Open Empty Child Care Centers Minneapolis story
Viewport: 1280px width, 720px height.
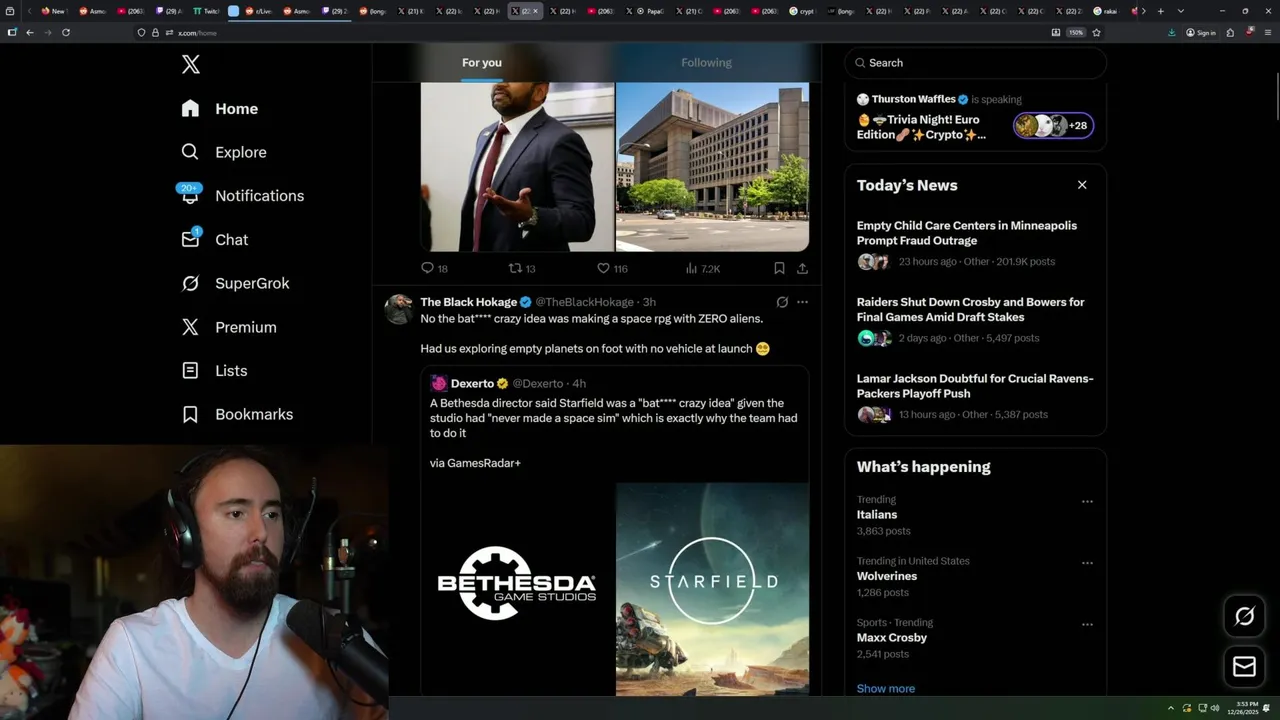pos(976,243)
